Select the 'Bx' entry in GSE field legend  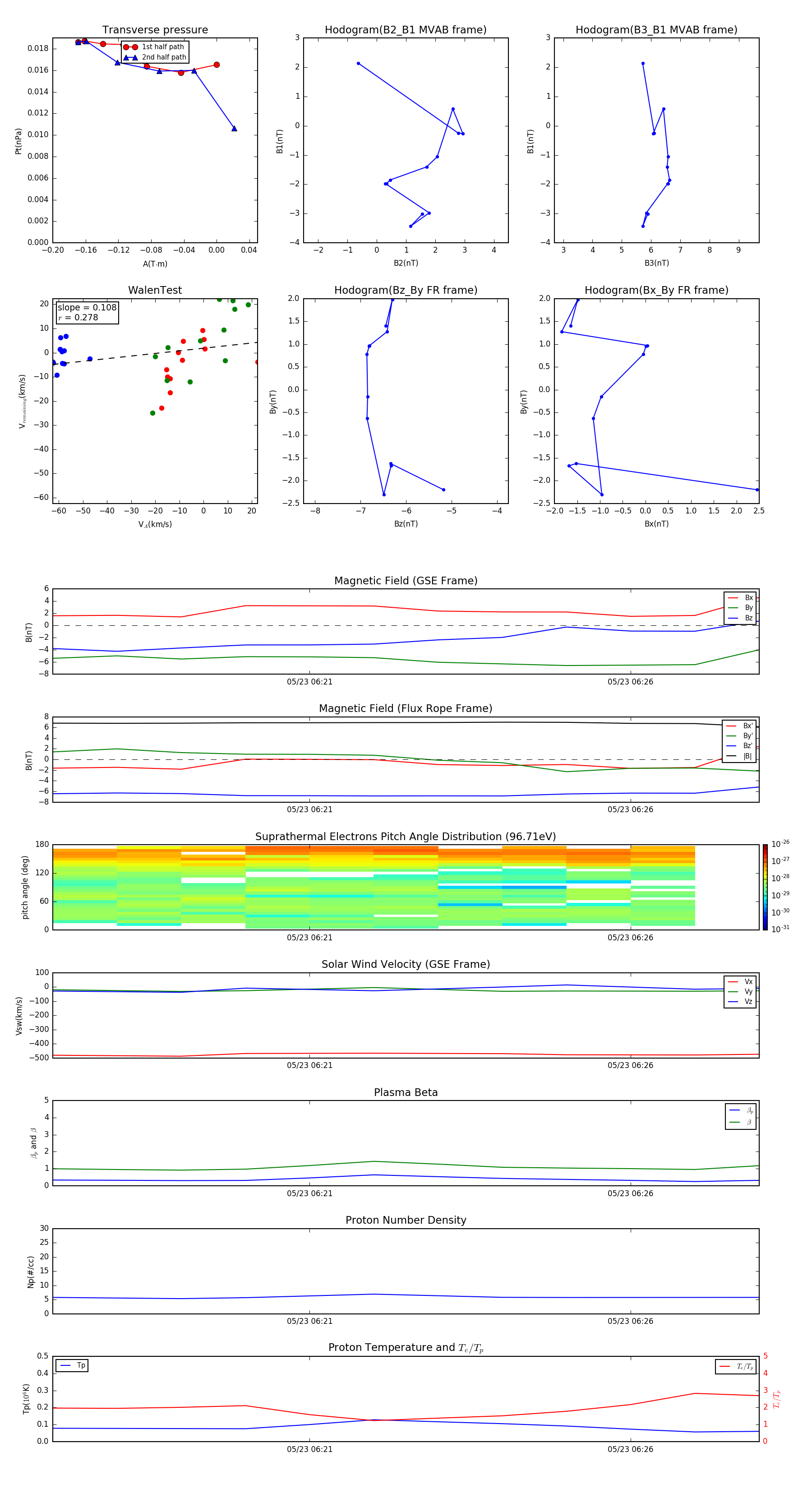[741, 598]
